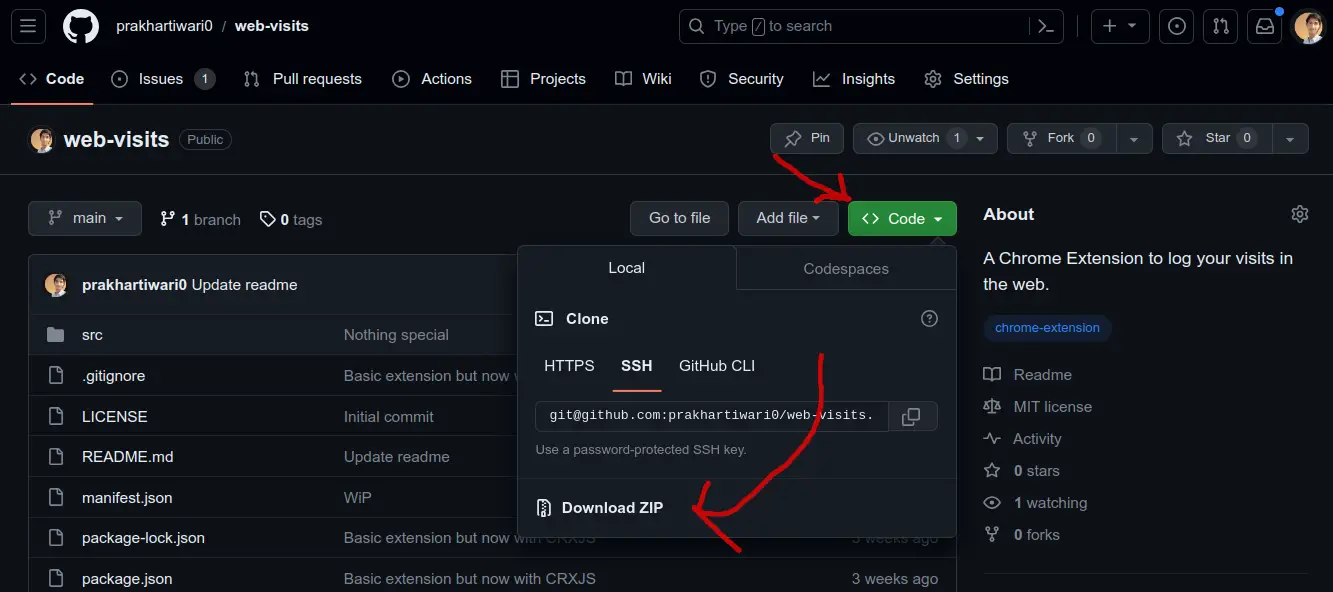Open the create new plus dropdown
This screenshot has width=1333, height=592.
click(x=1119, y=26)
